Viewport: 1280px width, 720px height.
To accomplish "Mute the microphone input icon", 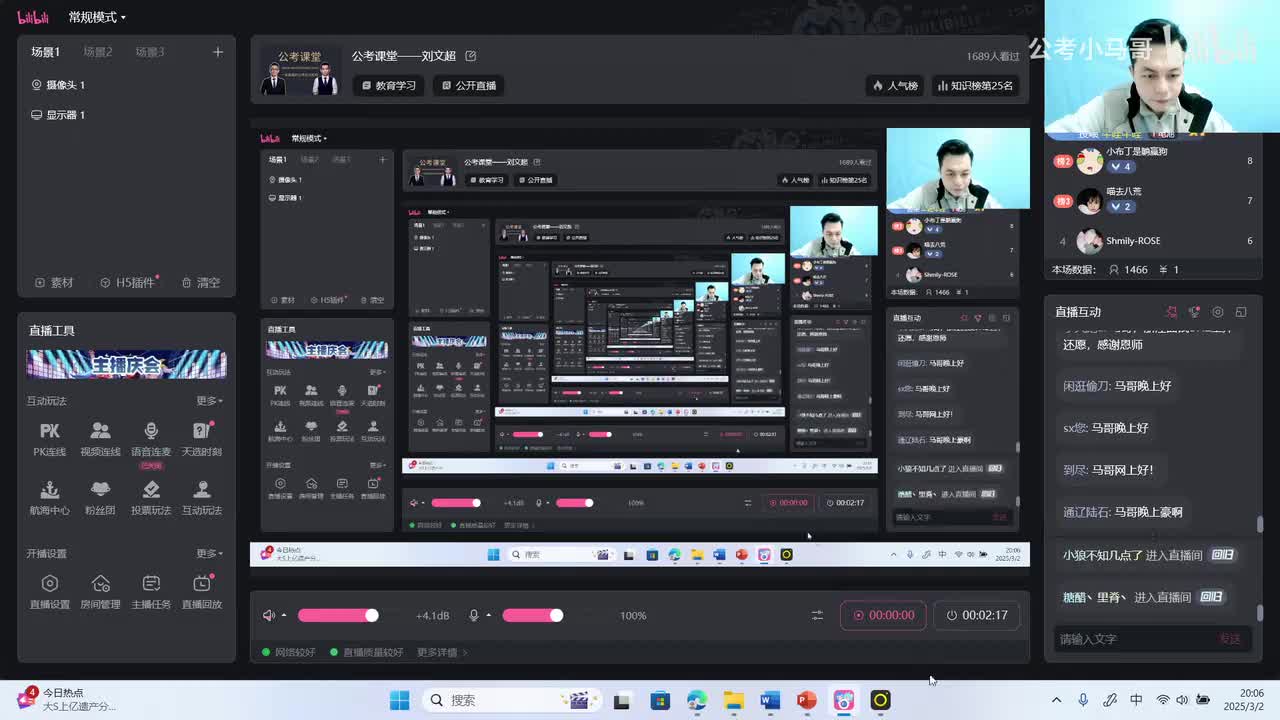I will tap(474, 615).
